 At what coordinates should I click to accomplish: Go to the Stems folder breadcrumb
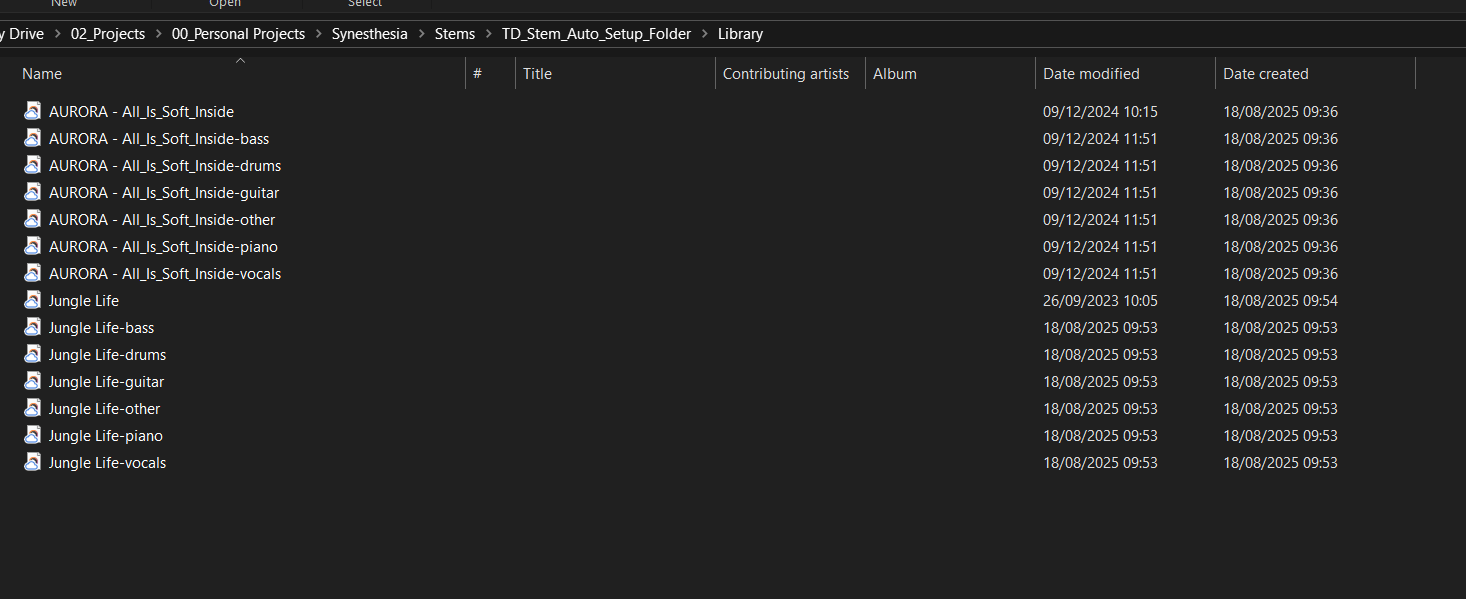tap(454, 34)
